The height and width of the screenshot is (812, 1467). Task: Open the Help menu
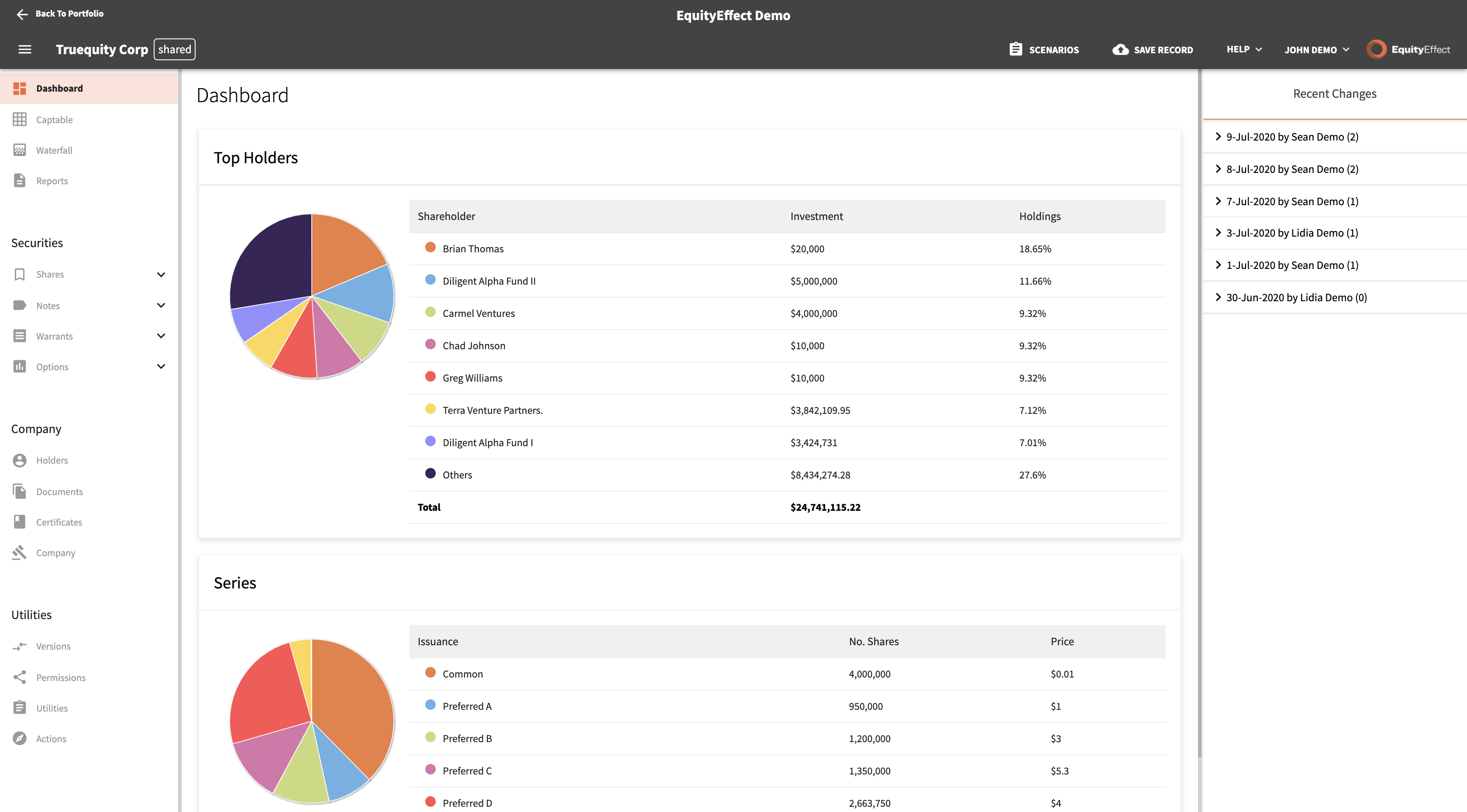(x=1243, y=49)
